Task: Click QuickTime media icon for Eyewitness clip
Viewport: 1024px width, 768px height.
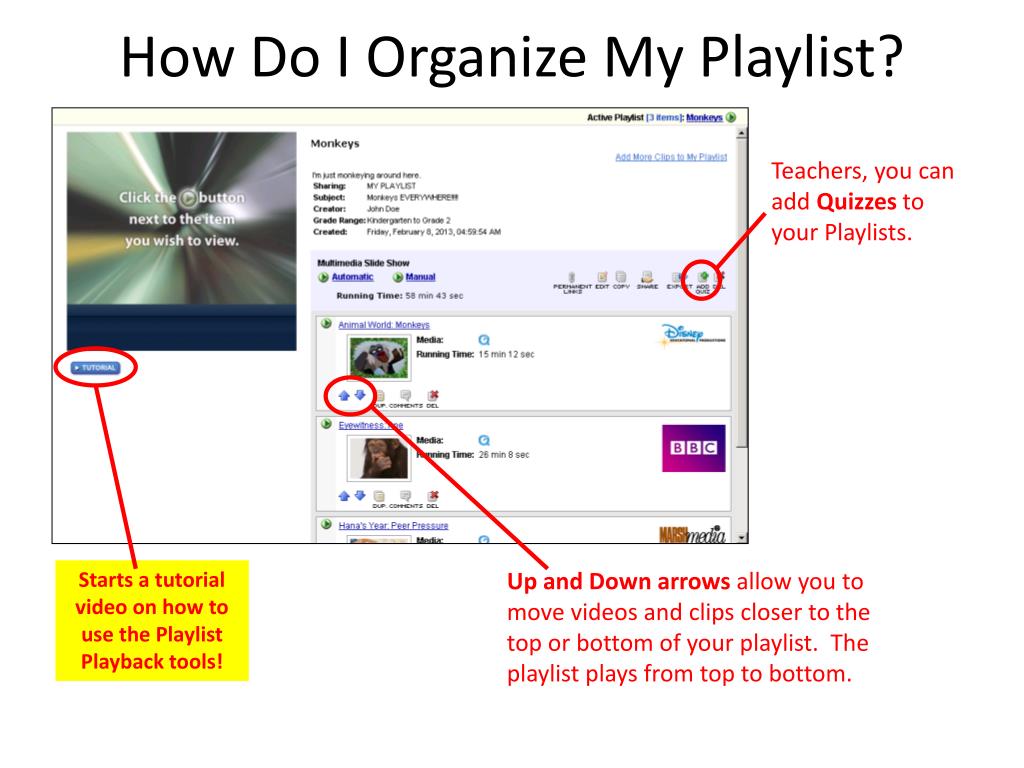Action: click(x=484, y=440)
